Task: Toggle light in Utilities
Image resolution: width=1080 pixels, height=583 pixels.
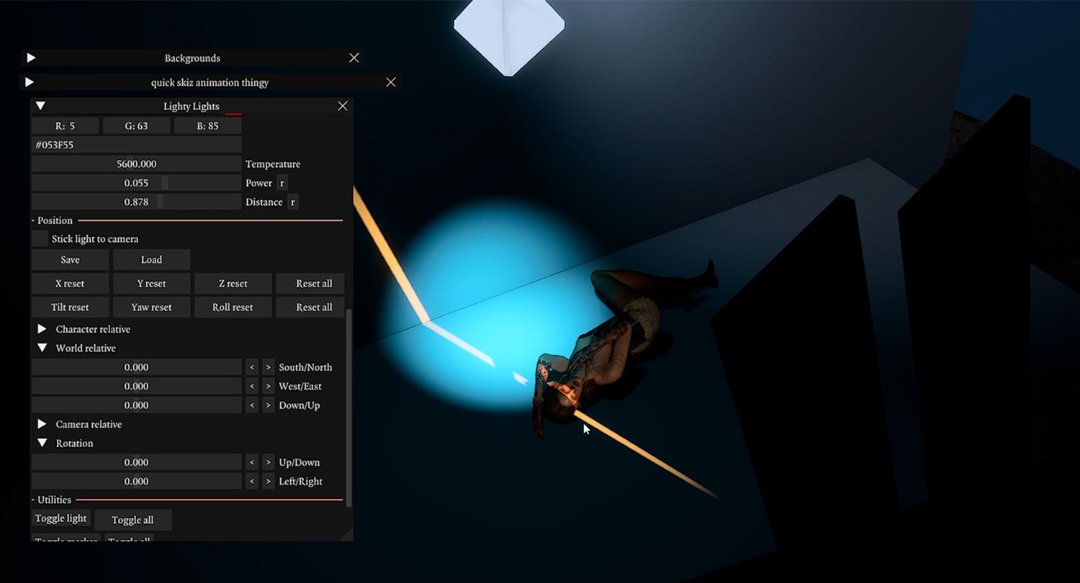Action: (61, 519)
